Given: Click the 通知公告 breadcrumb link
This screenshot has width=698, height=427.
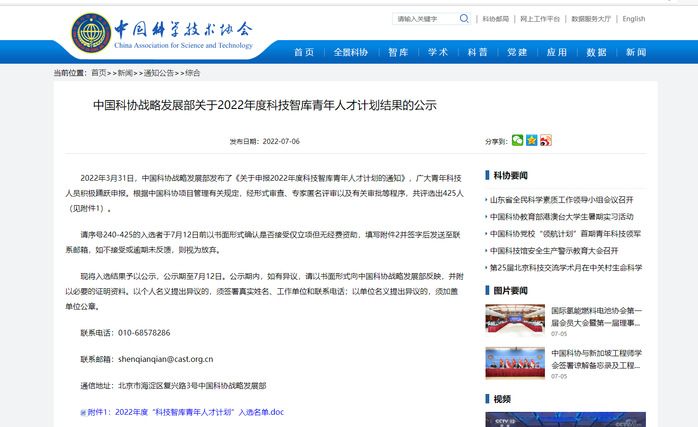Looking at the screenshot, I should (x=159, y=73).
